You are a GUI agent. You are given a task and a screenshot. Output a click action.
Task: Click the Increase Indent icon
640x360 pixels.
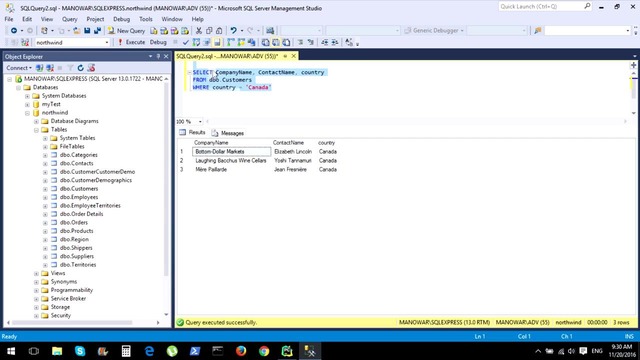335,42
